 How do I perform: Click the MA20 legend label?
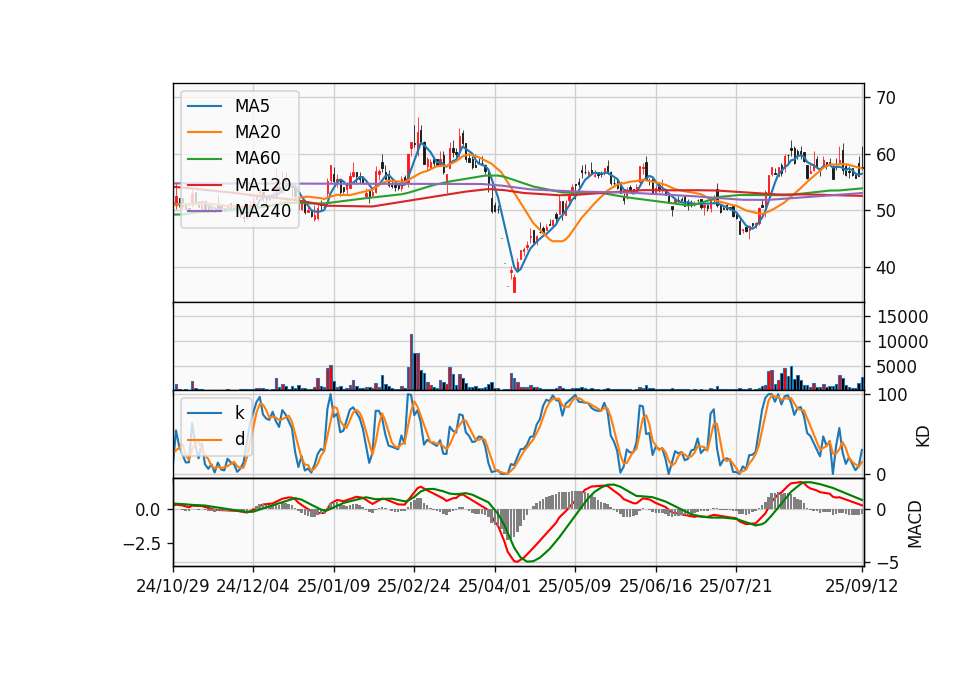point(257,132)
